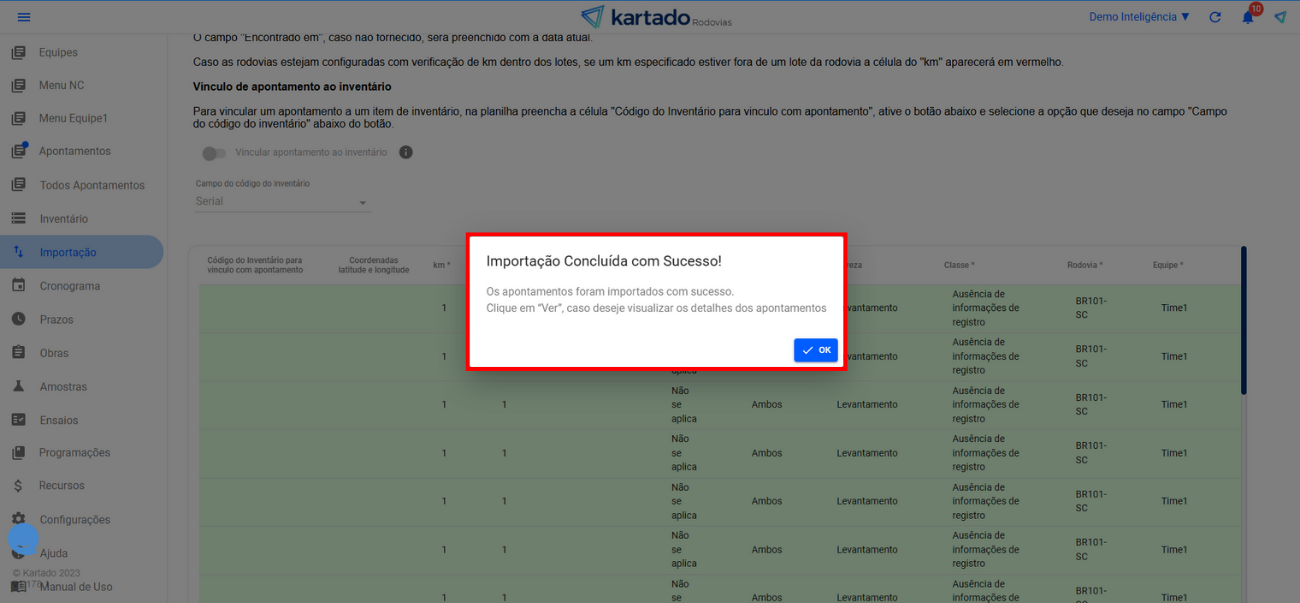Click the Recursos dollar sign icon
Image resolution: width=1300 pixels, height=603 pixels.
coord(18,486)
